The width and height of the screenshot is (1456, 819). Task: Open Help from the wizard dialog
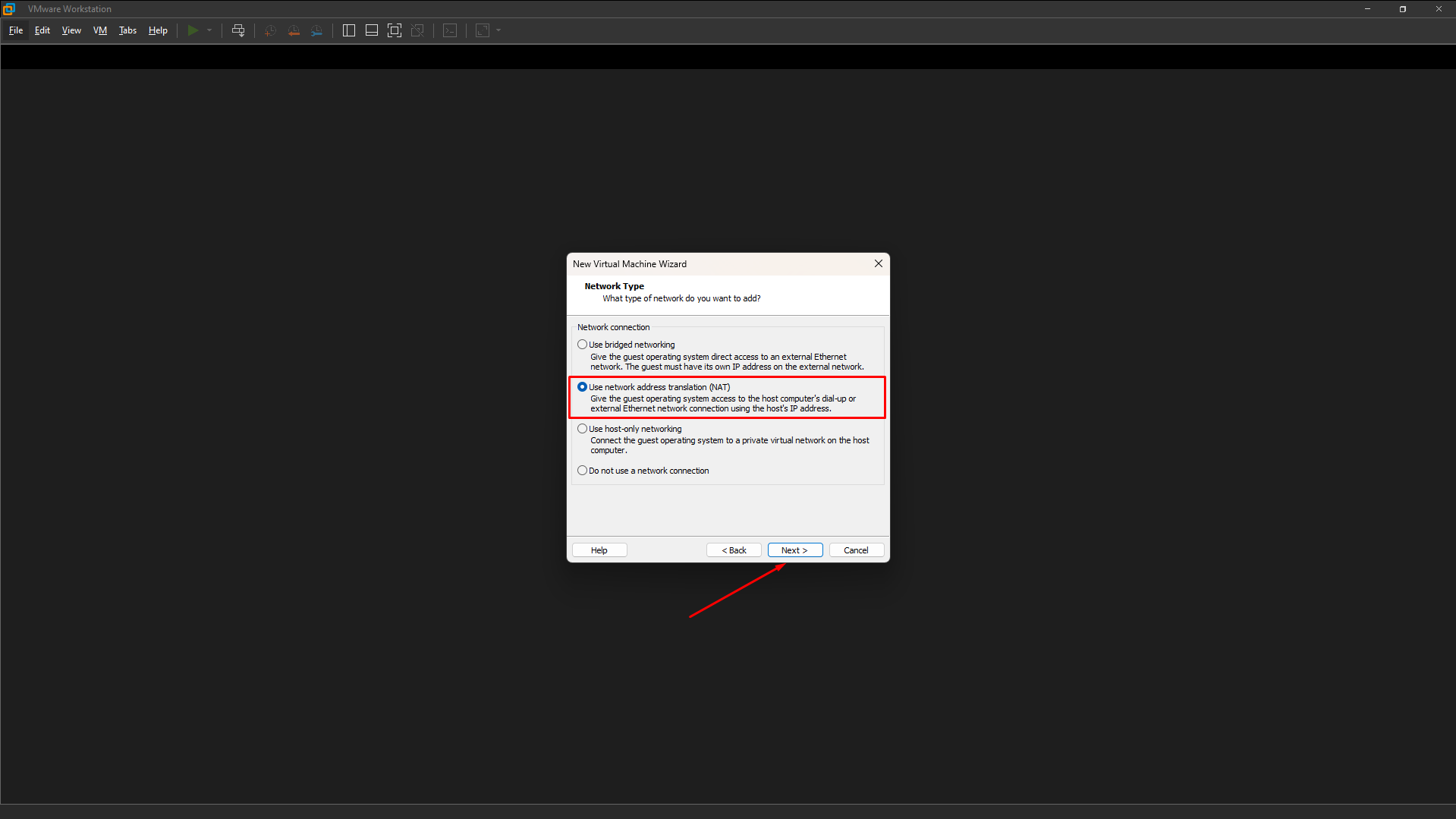[599, 550]
